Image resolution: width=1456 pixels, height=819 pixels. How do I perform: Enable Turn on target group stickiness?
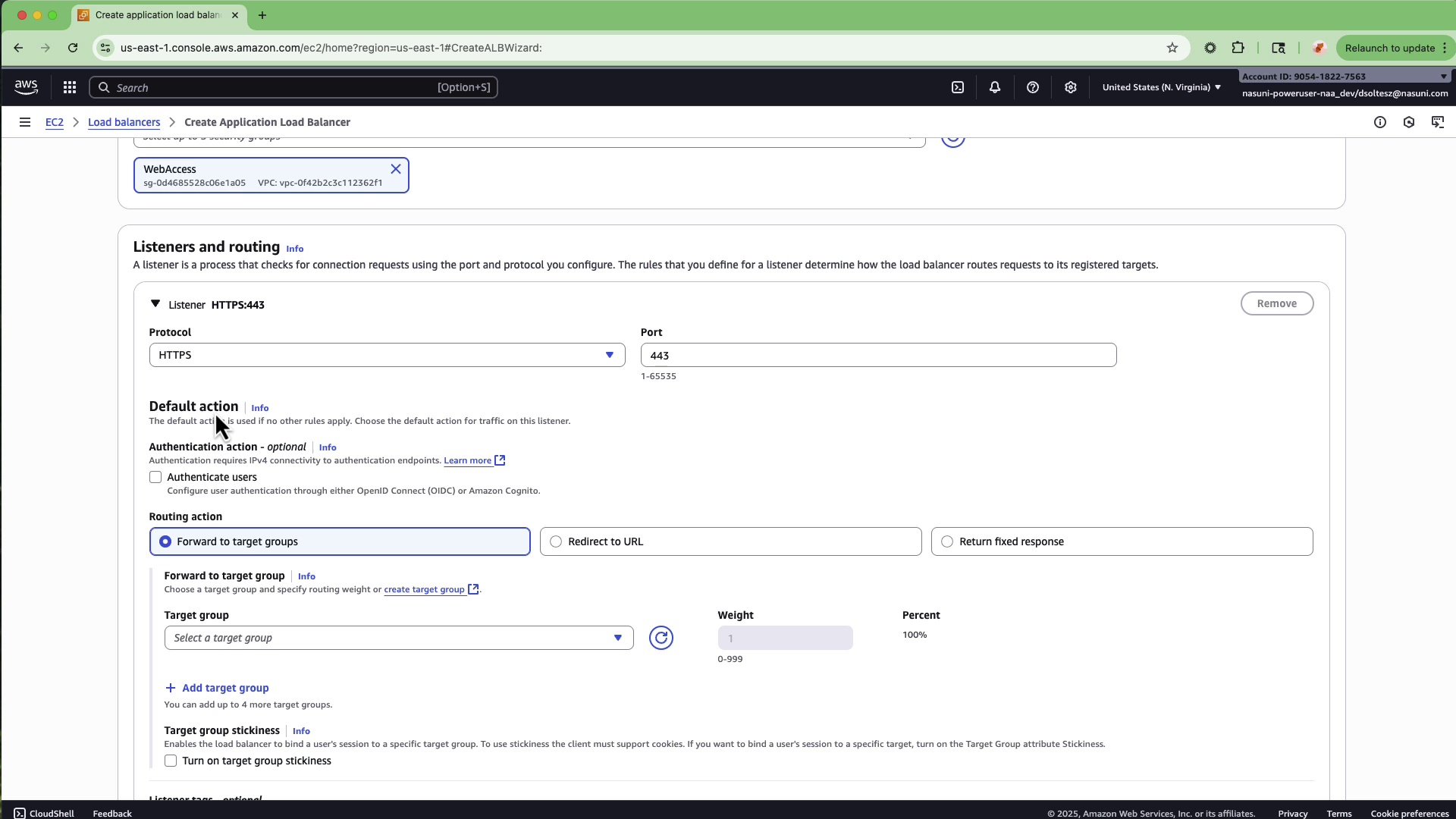click(x=170, y=761)
